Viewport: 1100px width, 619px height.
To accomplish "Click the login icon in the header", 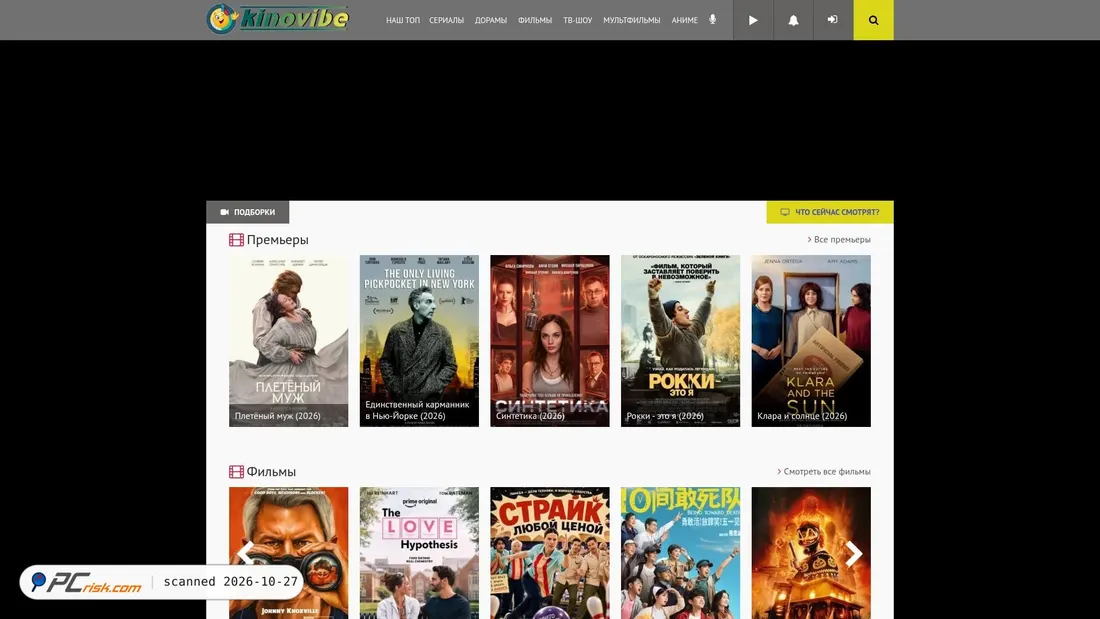I will [x=833, y=20].
